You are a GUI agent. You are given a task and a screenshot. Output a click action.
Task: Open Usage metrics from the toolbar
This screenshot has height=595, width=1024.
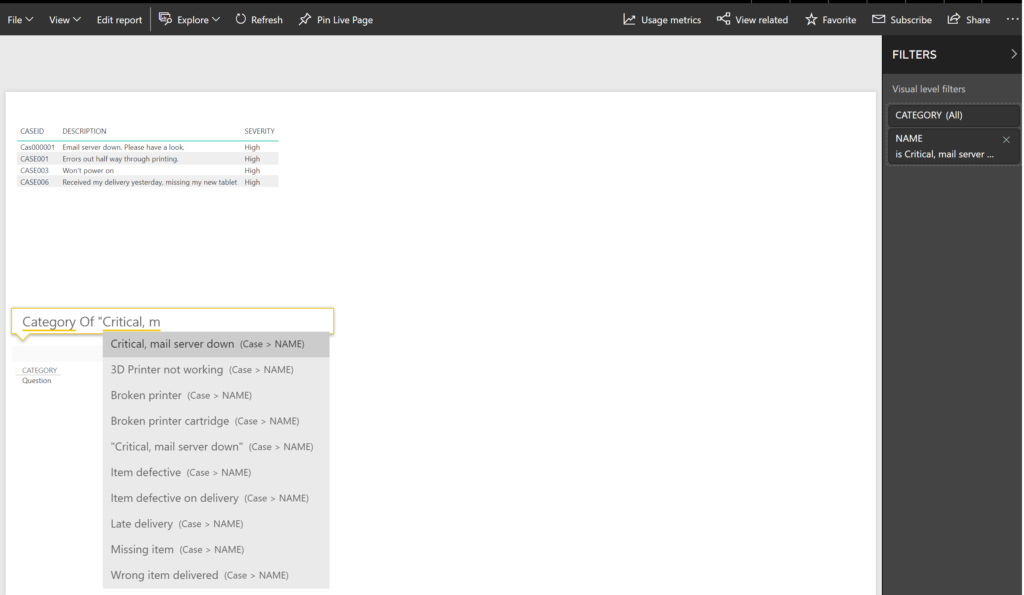click(x=628, y=19)
